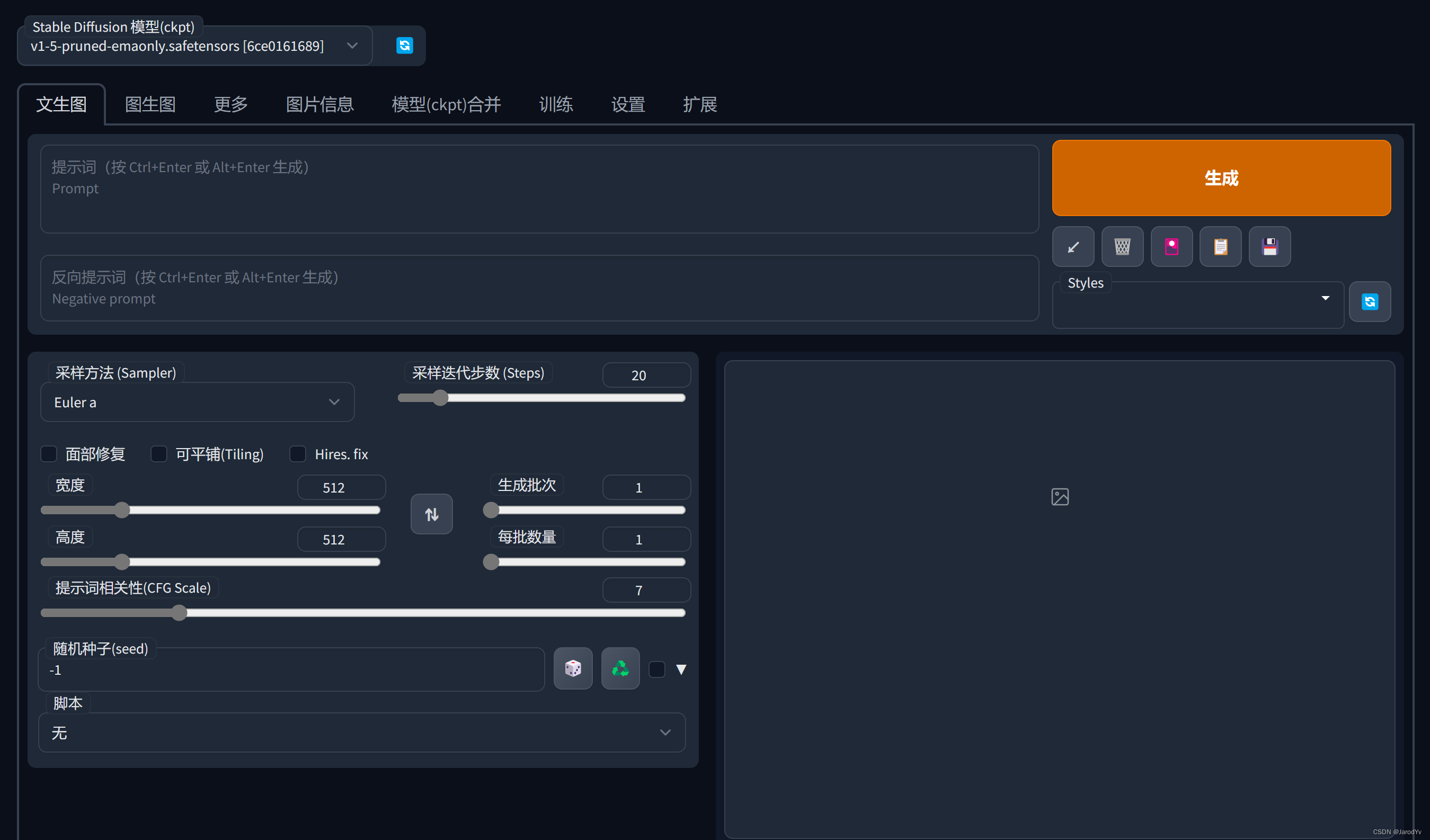Click the 随机种子 seed input field
Screen dimensions: 1430x840
[295, 670]
